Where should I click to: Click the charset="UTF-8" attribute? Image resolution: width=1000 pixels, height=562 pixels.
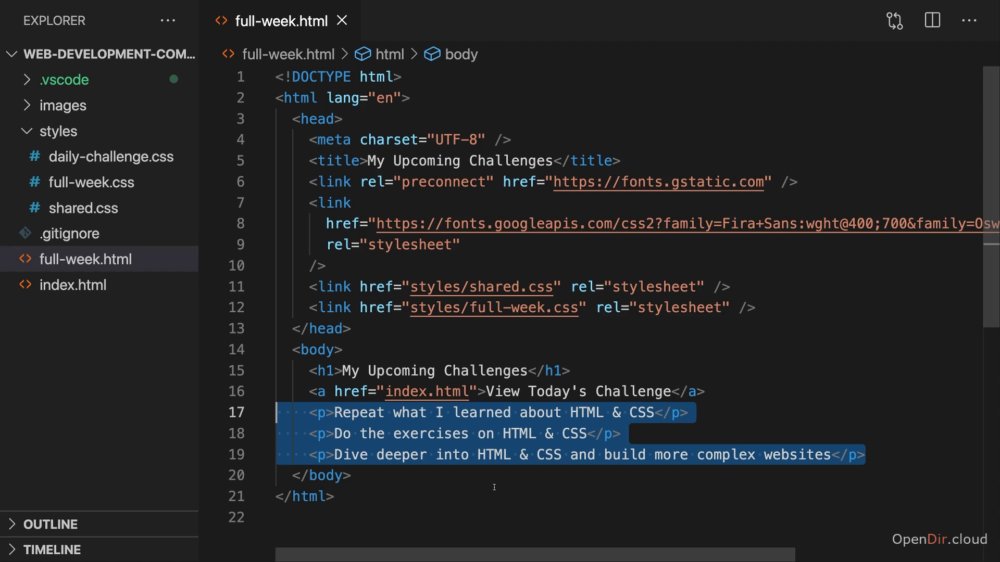click(422, 140)
